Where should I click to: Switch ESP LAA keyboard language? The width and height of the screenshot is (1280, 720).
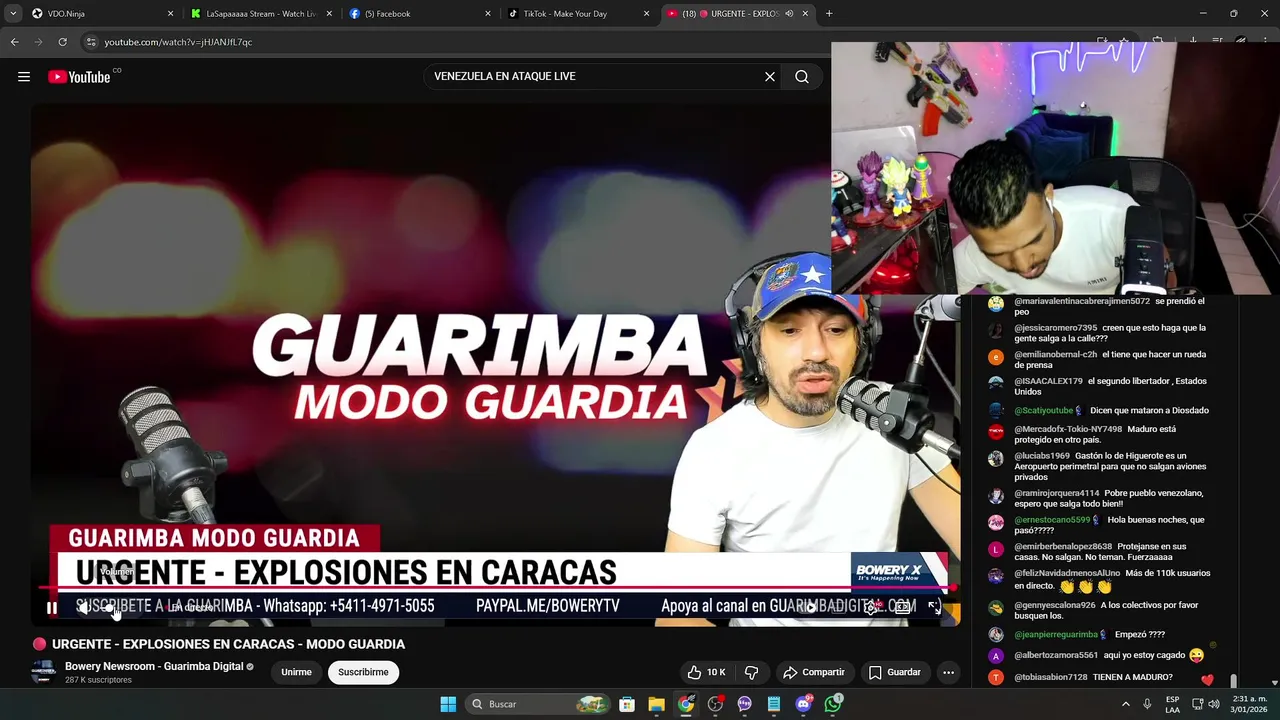(x=1172, y=704)
